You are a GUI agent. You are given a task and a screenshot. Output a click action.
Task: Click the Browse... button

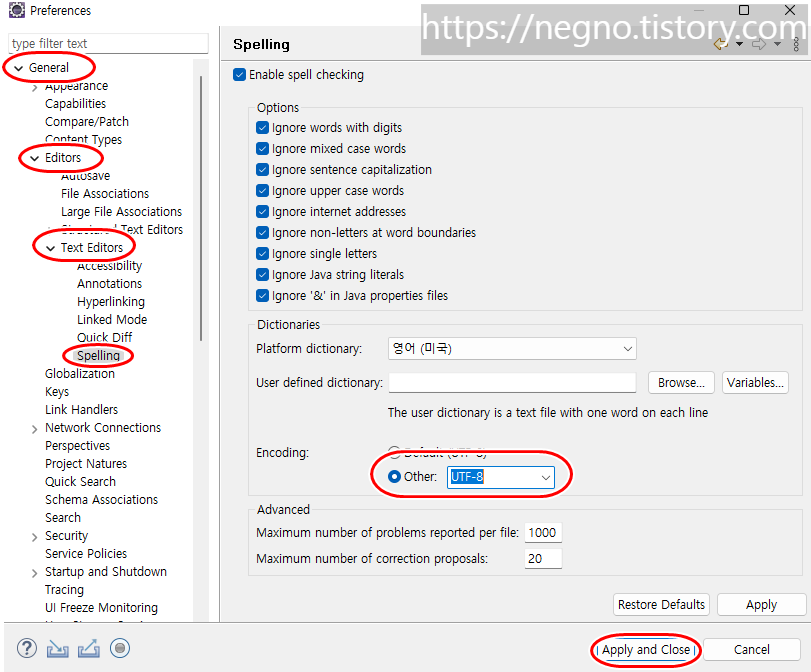tap(681, 383)
